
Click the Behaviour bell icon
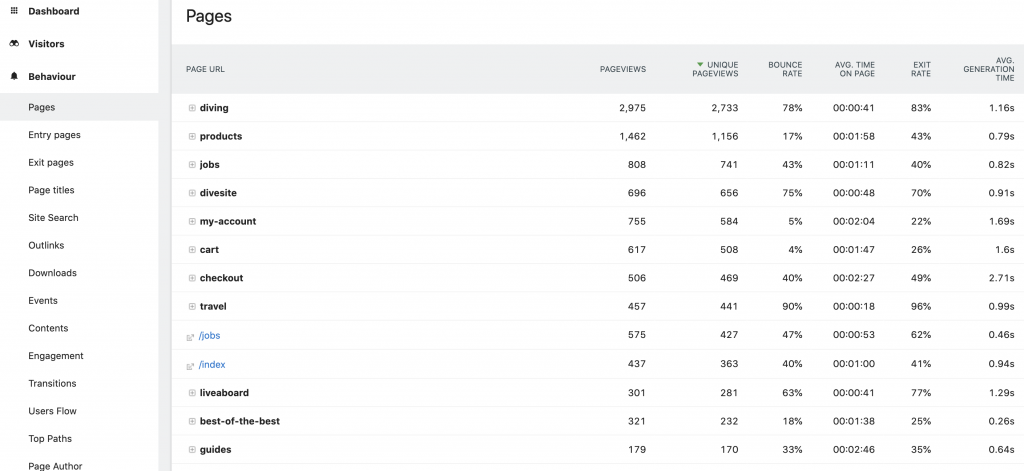tap(14, 76)
